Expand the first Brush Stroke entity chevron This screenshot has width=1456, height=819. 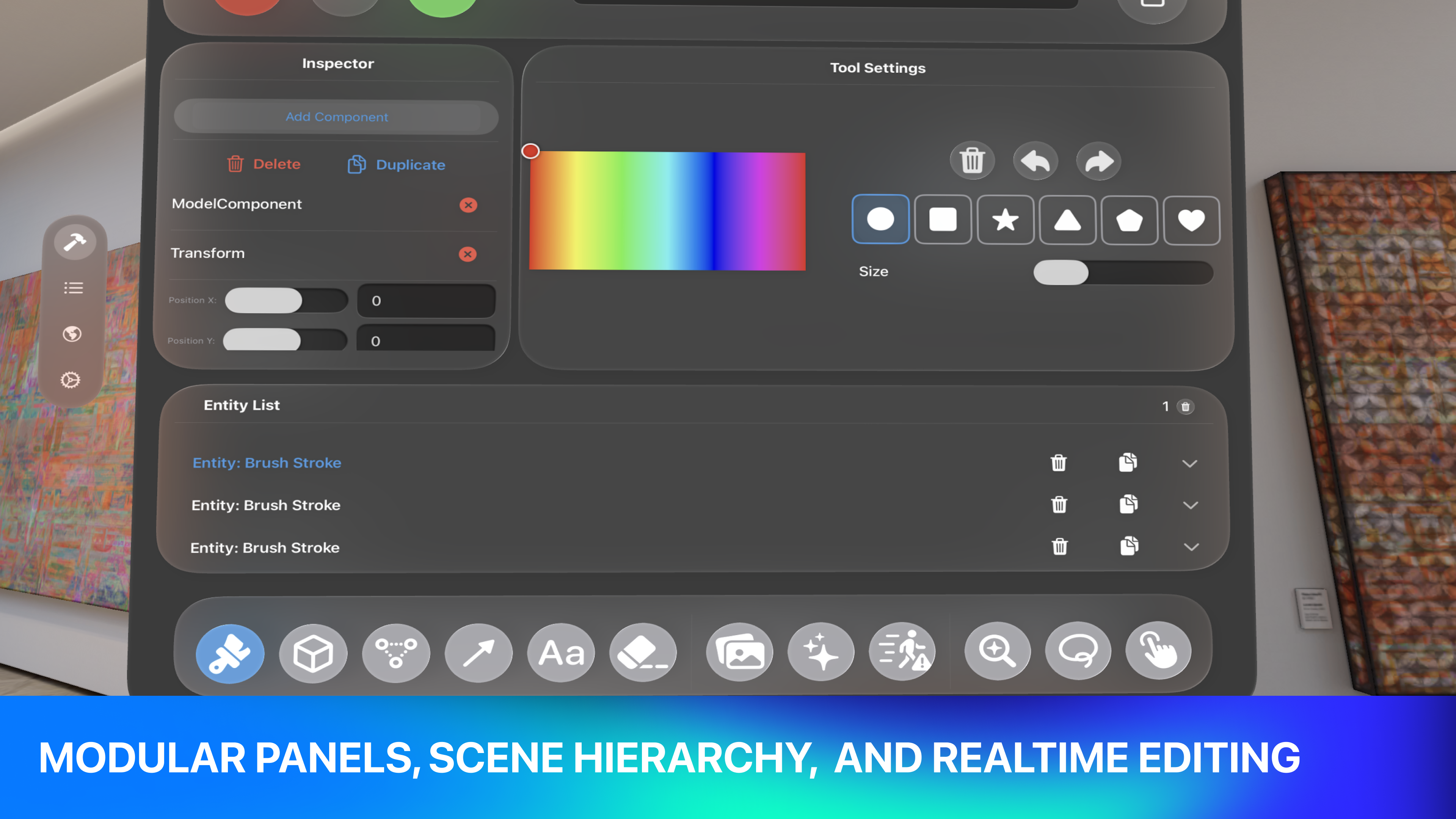(x=1189, y=463)
